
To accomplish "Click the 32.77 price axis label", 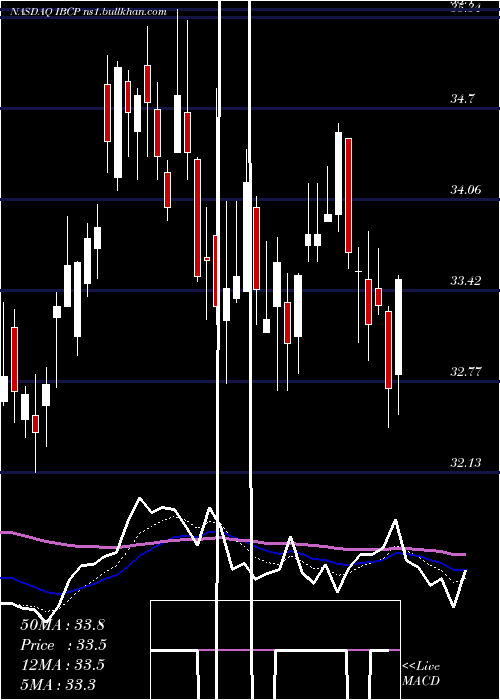I will tap(466, 371).
